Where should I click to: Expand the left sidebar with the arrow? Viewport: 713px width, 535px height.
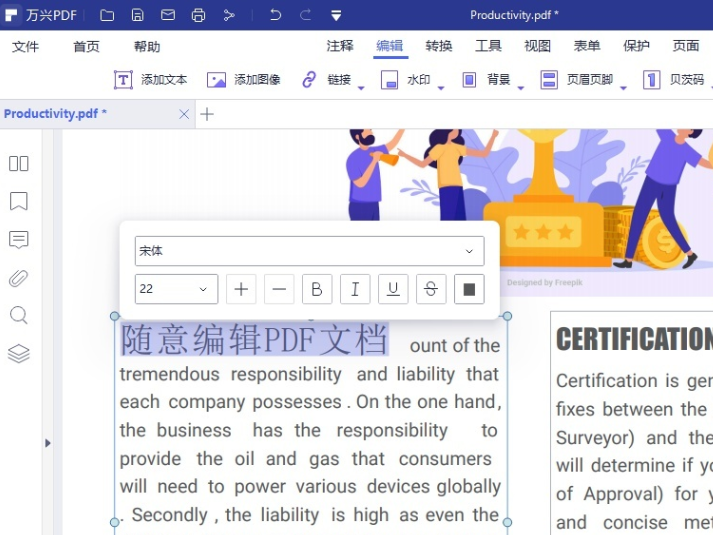click(x=48, y=443)
